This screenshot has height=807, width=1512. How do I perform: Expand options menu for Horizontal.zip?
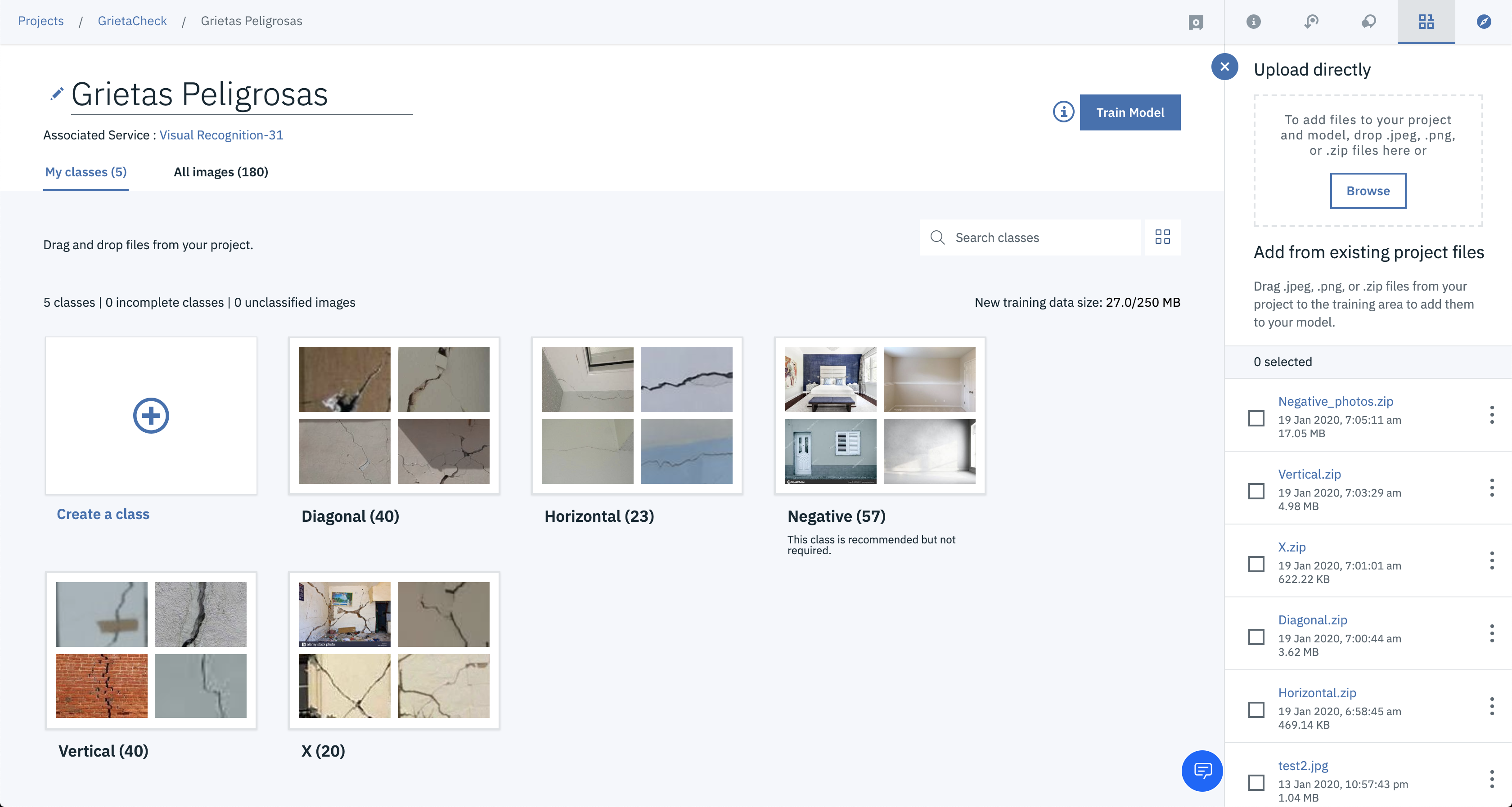pos(1491,706)
